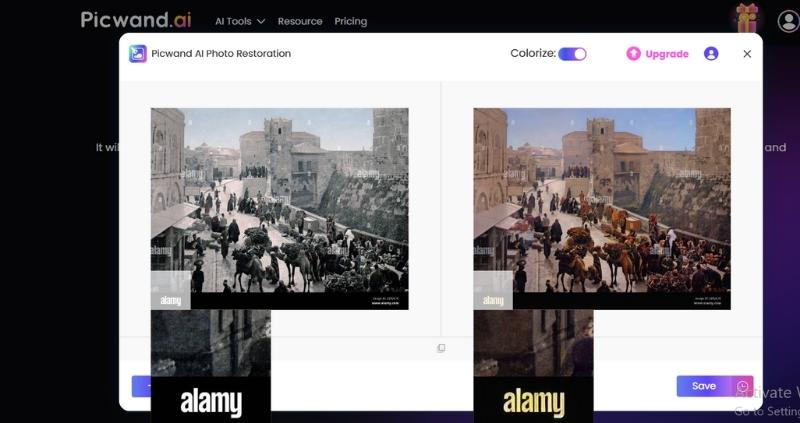This screenshot has width=800, height=423.
Task: Toggle the Colorize switch
Action: (x=572, y=54)
